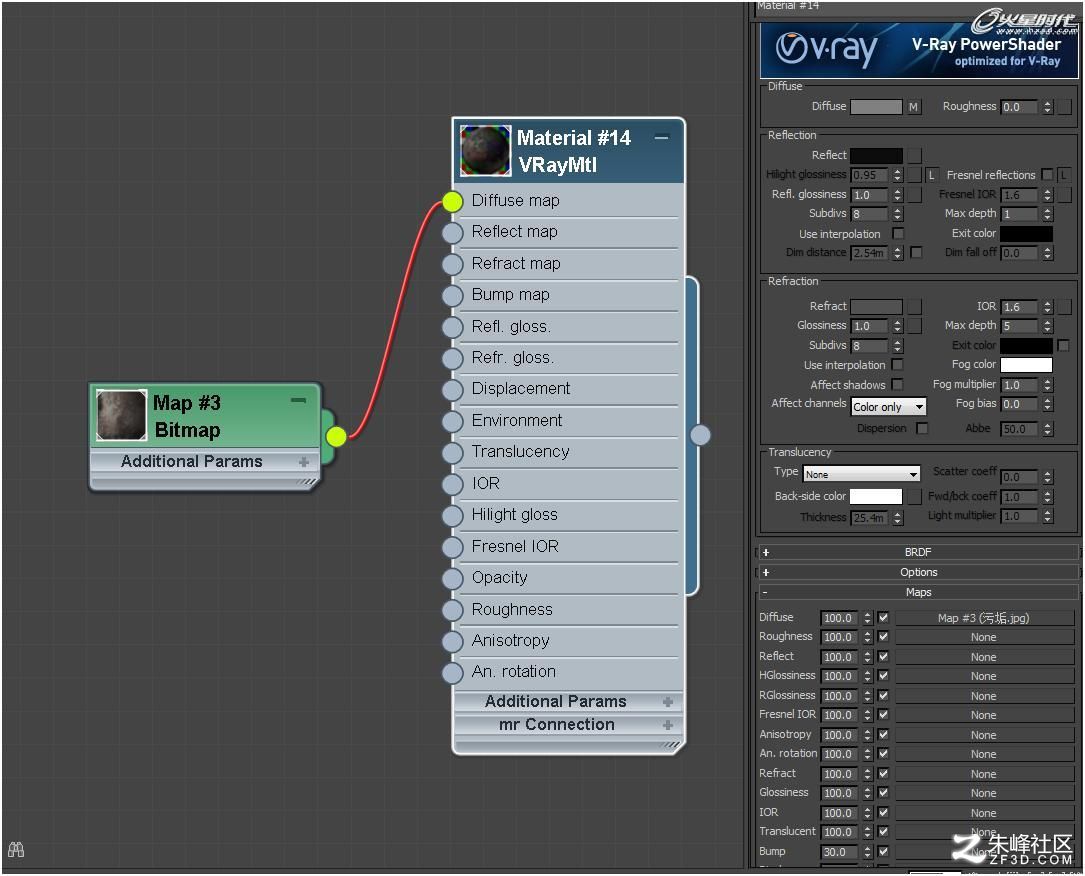Expand Additional Params on Map #3 node
Image resolution: width=1085 pixels, height=876 pixels.
(303, 462)
